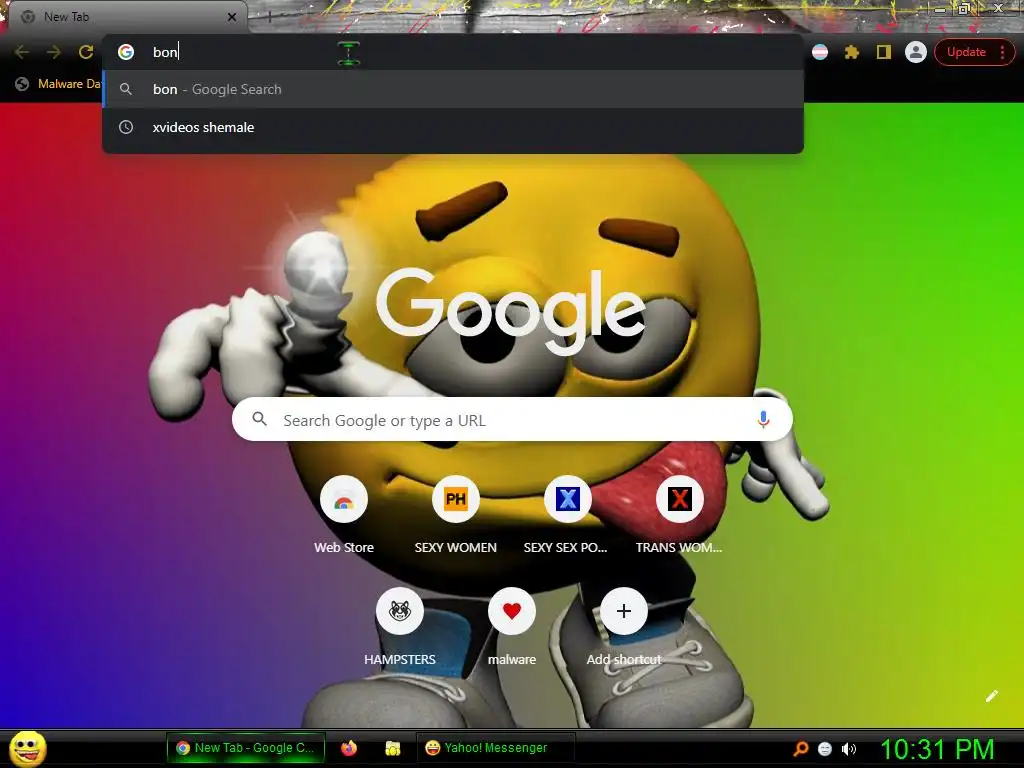The image size is (1024, 768).
Task: Click magnifier icon in page search box
Action: click(x=259, y=419)
